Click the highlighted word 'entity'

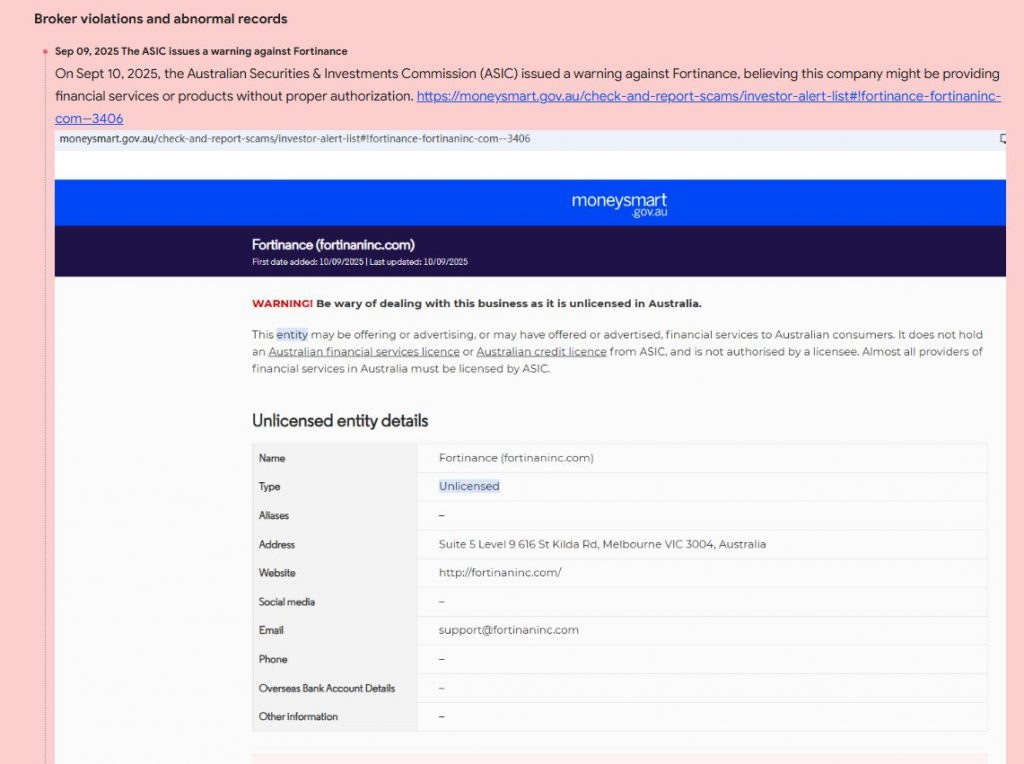(x=292, y=335)
